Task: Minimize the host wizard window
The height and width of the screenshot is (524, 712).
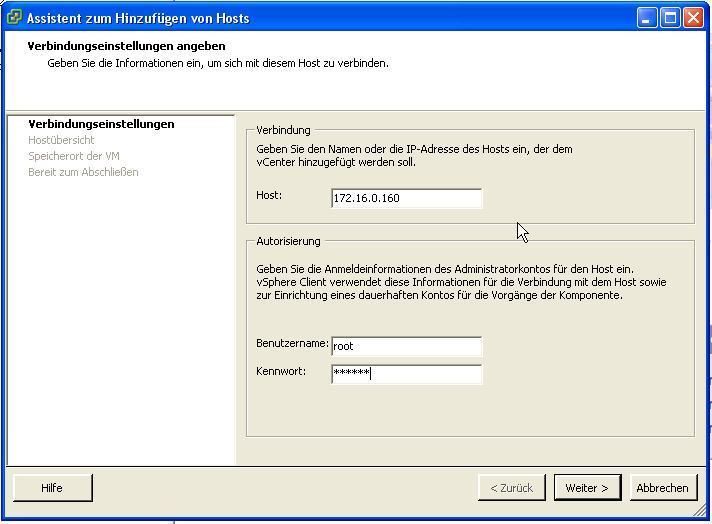Action: [647, 18]
